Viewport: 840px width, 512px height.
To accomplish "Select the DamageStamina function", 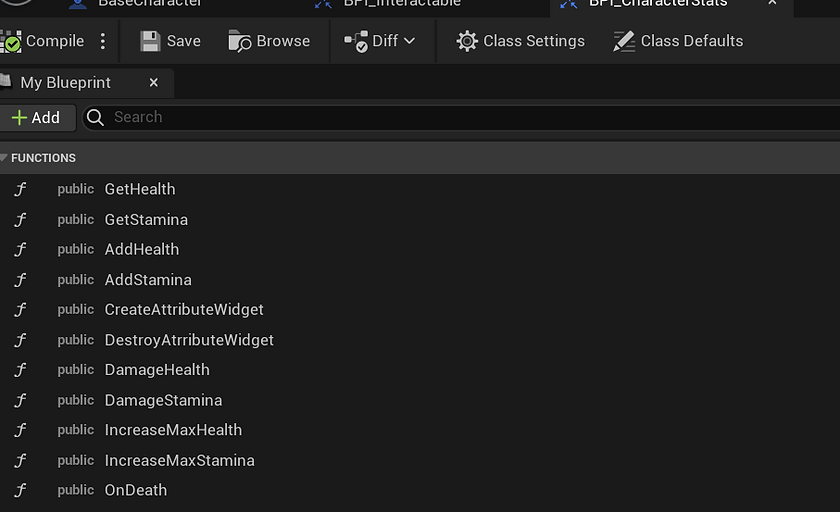I will coord(163,400).
